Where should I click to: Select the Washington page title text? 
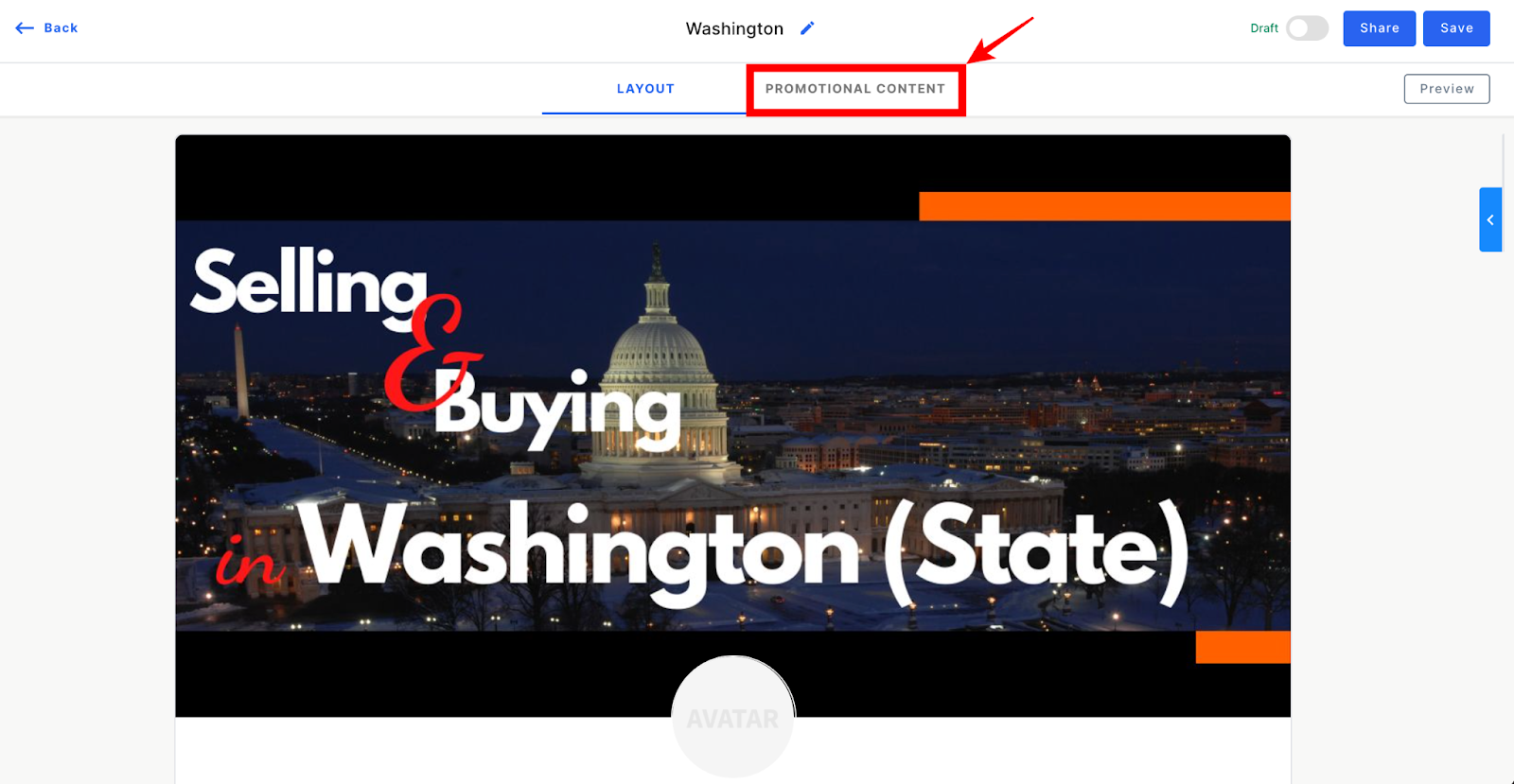pos(734,28)
